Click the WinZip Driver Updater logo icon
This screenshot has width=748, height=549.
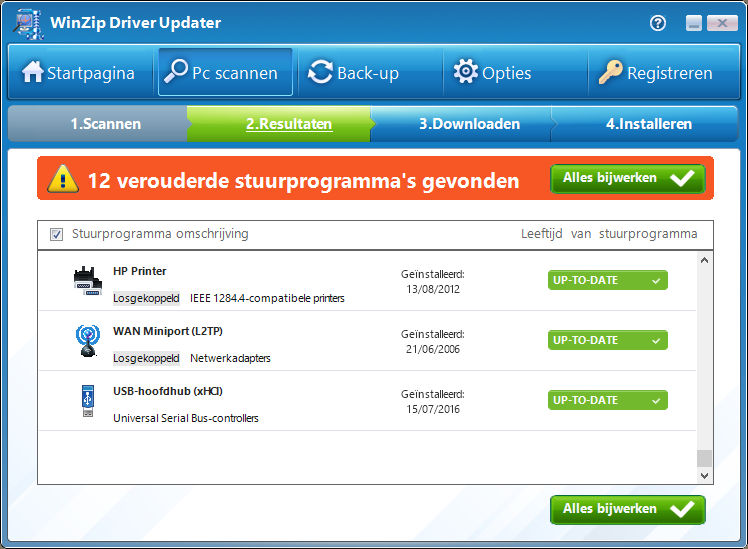coord(29,23)
